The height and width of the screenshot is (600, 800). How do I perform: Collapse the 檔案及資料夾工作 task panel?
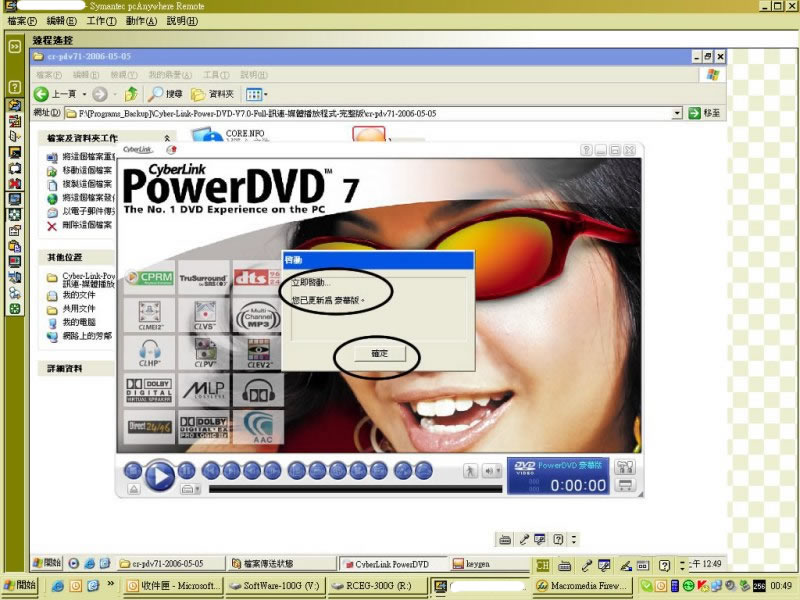pos(167,138)
